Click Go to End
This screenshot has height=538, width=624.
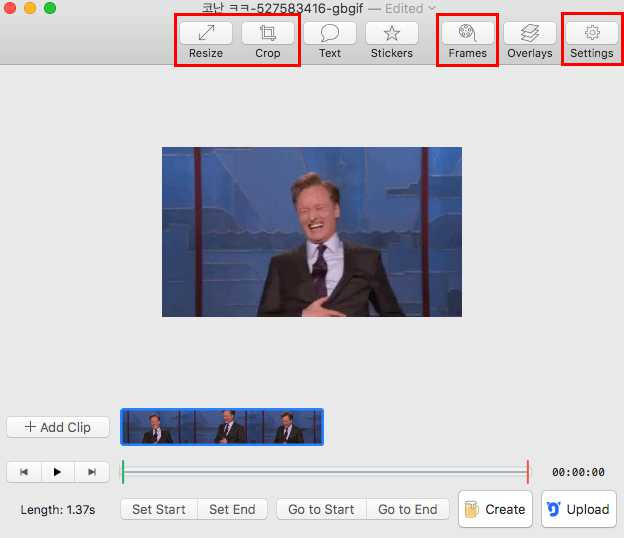pos(408,509)
